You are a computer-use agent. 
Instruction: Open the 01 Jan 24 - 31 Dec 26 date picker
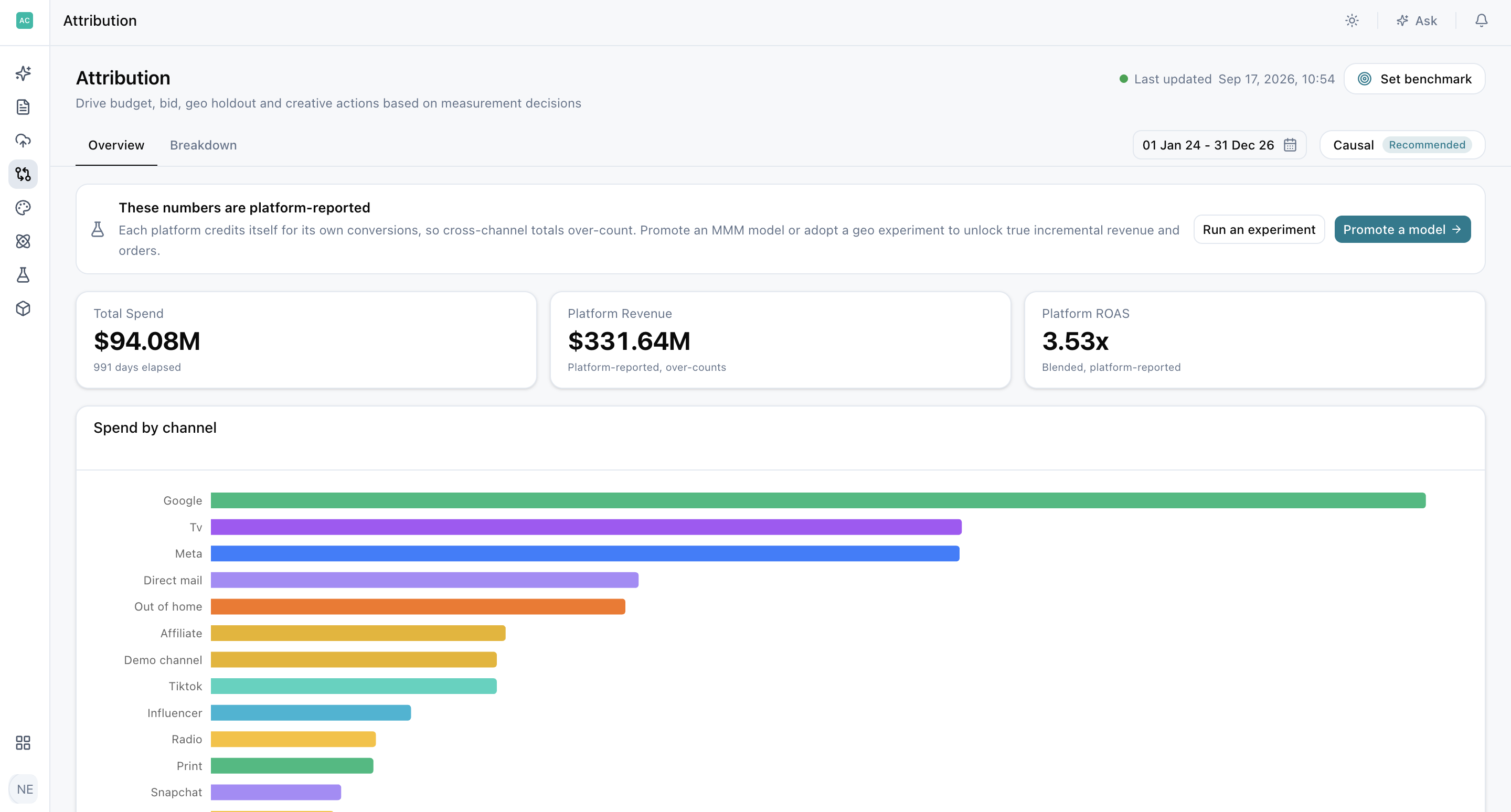pos(1219,145)
